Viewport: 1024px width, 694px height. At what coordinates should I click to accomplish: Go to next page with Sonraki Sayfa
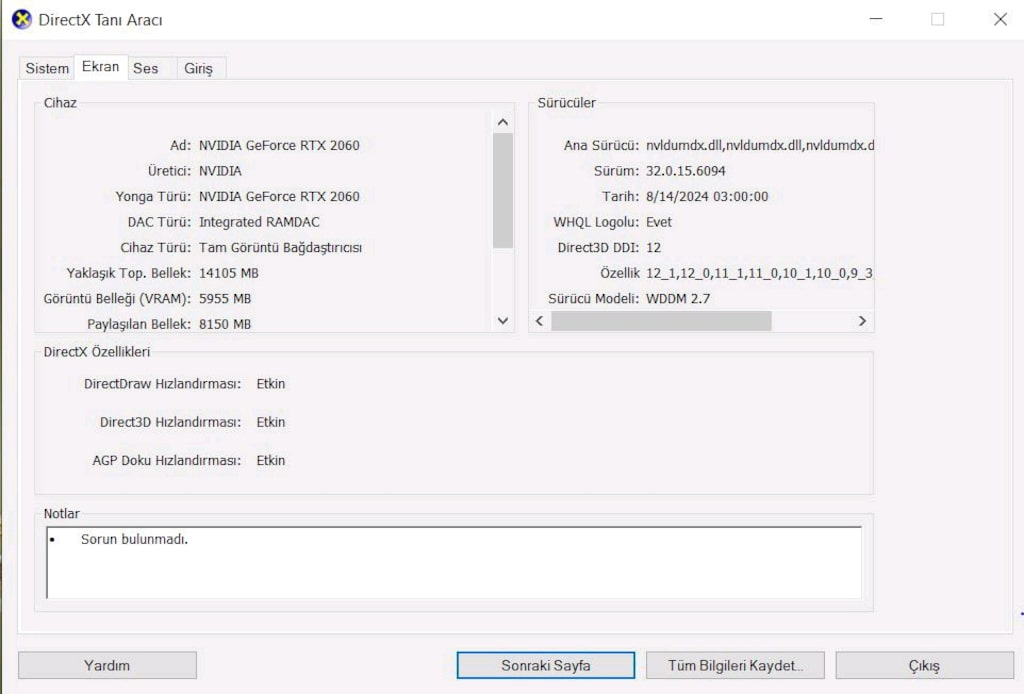click(x=546, y=665)
